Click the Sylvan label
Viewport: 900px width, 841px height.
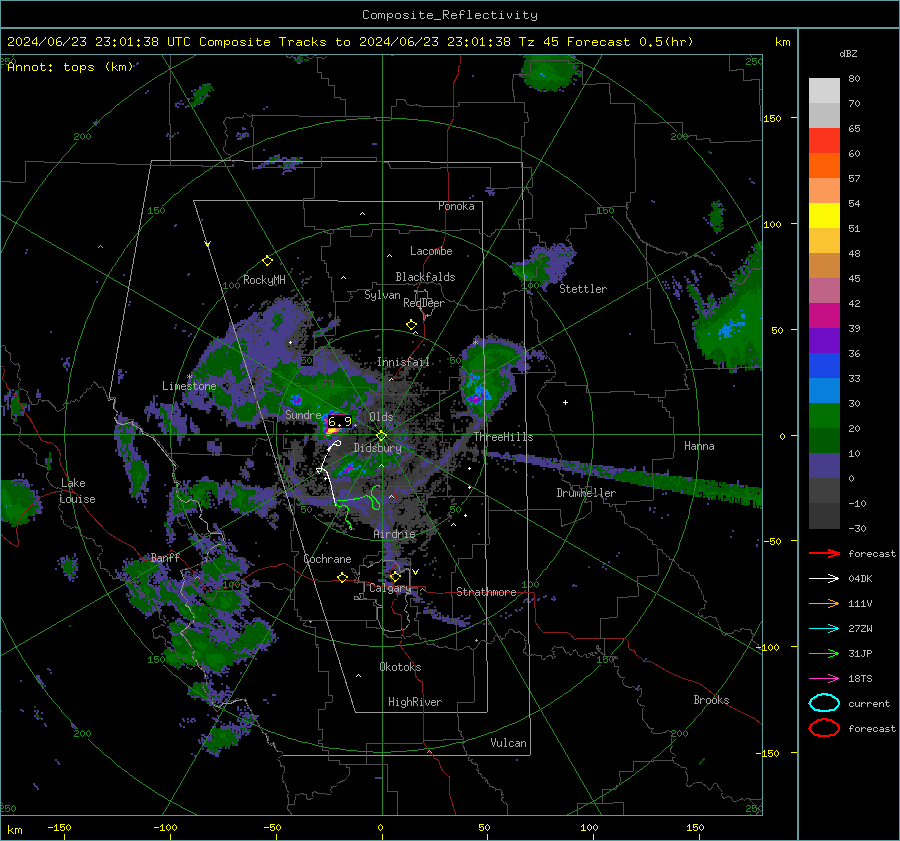tap(382, 295)
